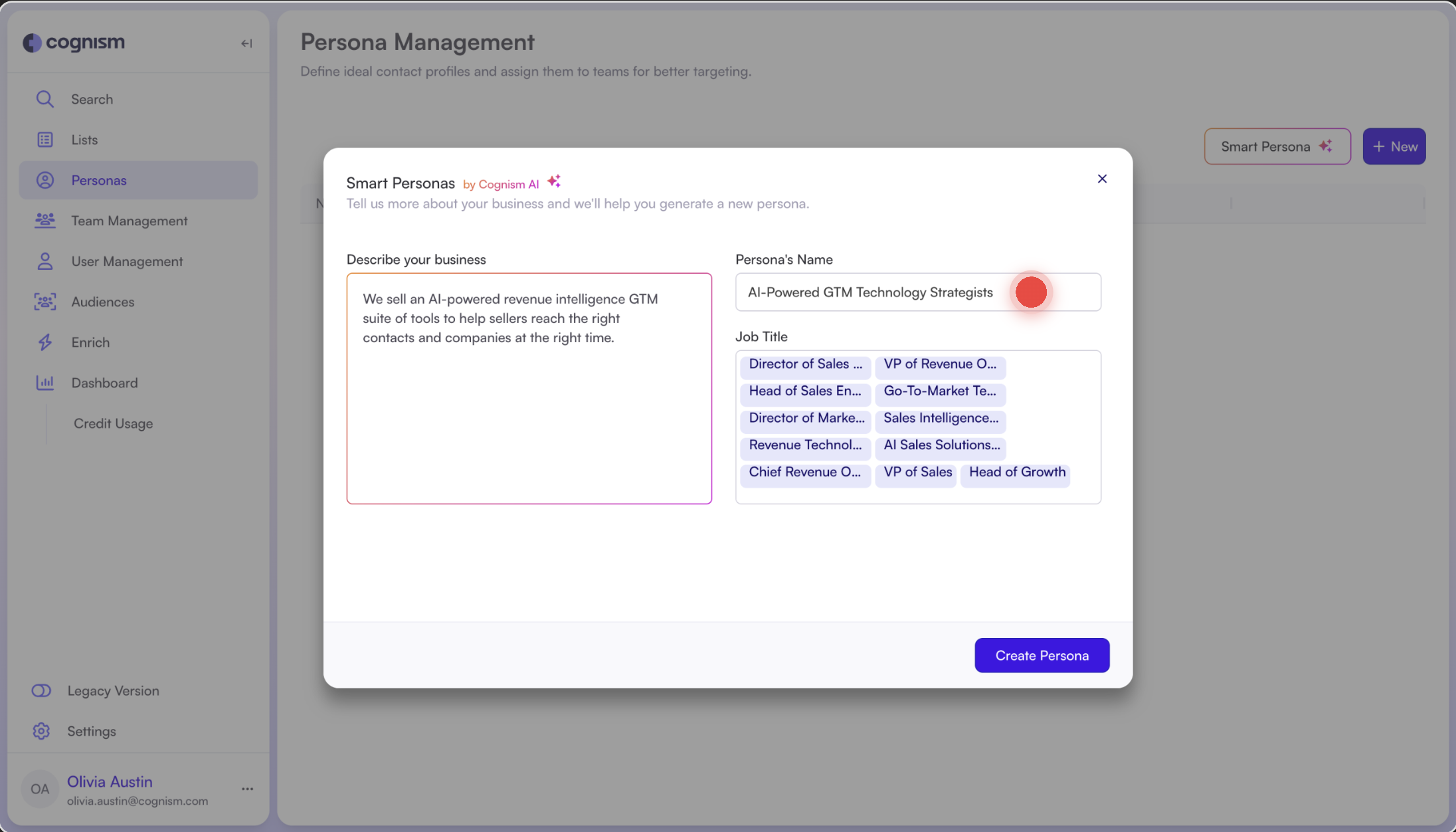Click the Search magnifier icon in sidebar
Viewport: 1456px width, 832px height.
(x=45, y=99)
